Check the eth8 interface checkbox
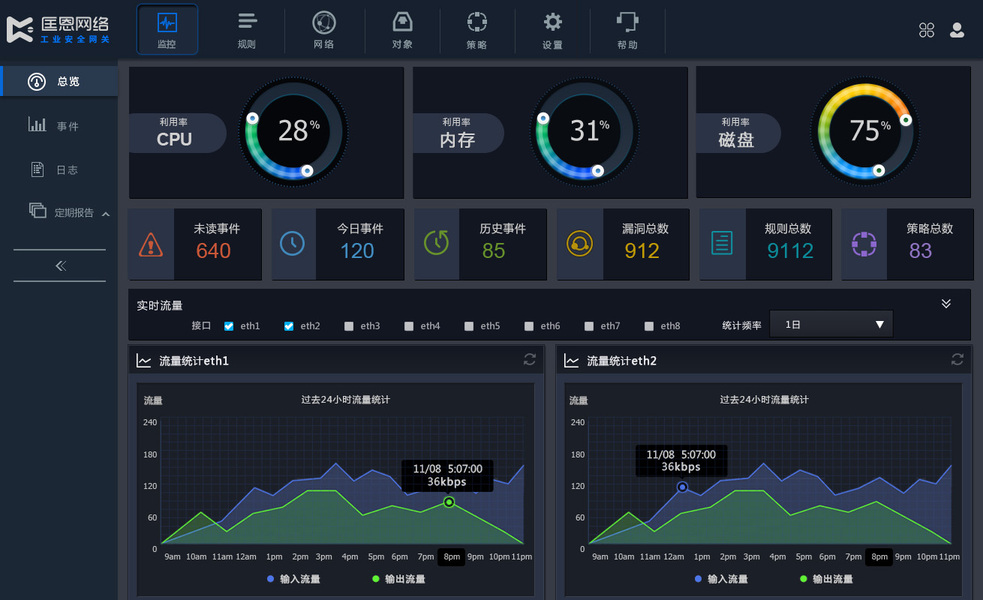This screenshot has height=600, width=983. click(x=649, y=326)
